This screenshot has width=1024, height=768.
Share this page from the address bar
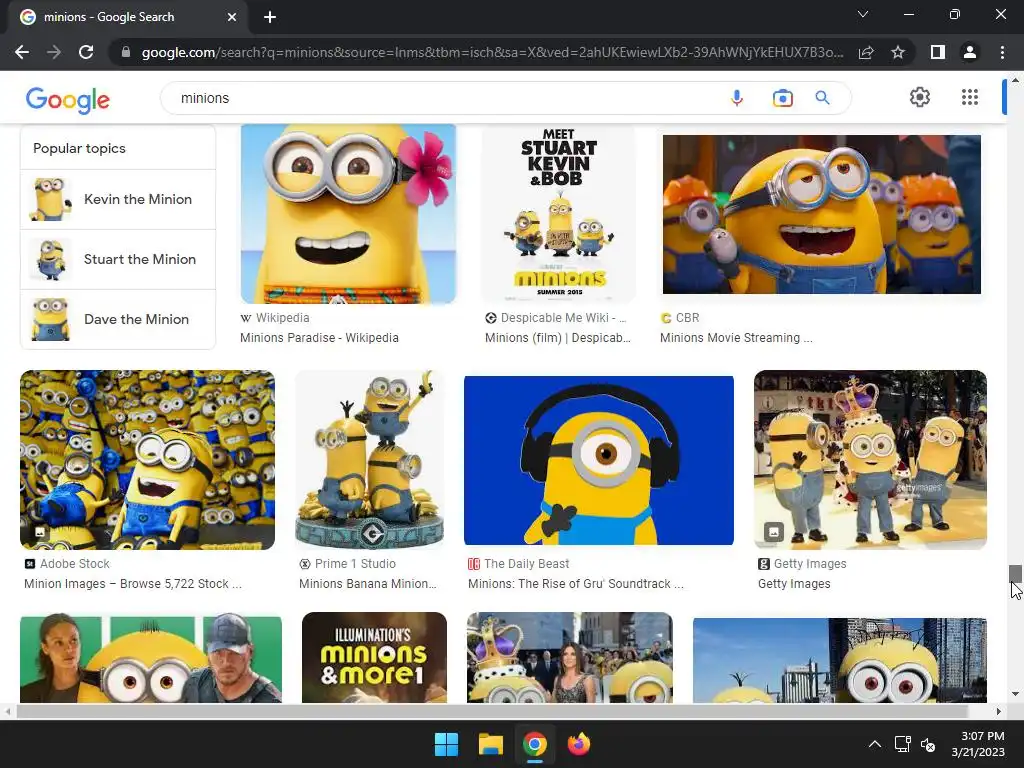(866, 52)
